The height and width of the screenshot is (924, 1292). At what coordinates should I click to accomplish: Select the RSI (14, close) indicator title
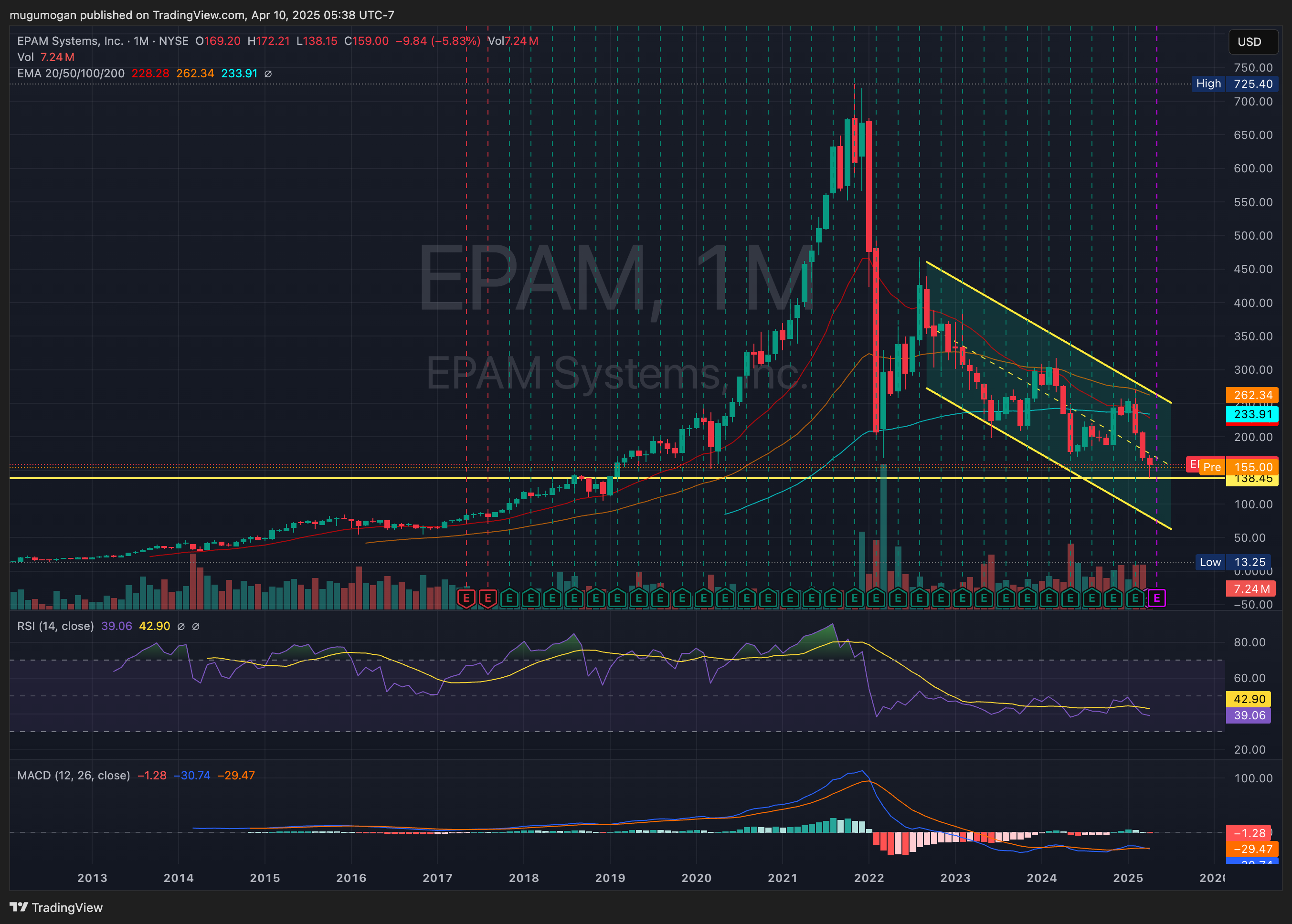point(55,626)
